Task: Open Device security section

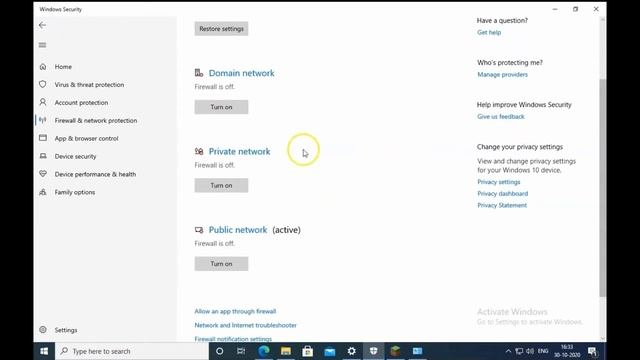Action: point(76,156)
